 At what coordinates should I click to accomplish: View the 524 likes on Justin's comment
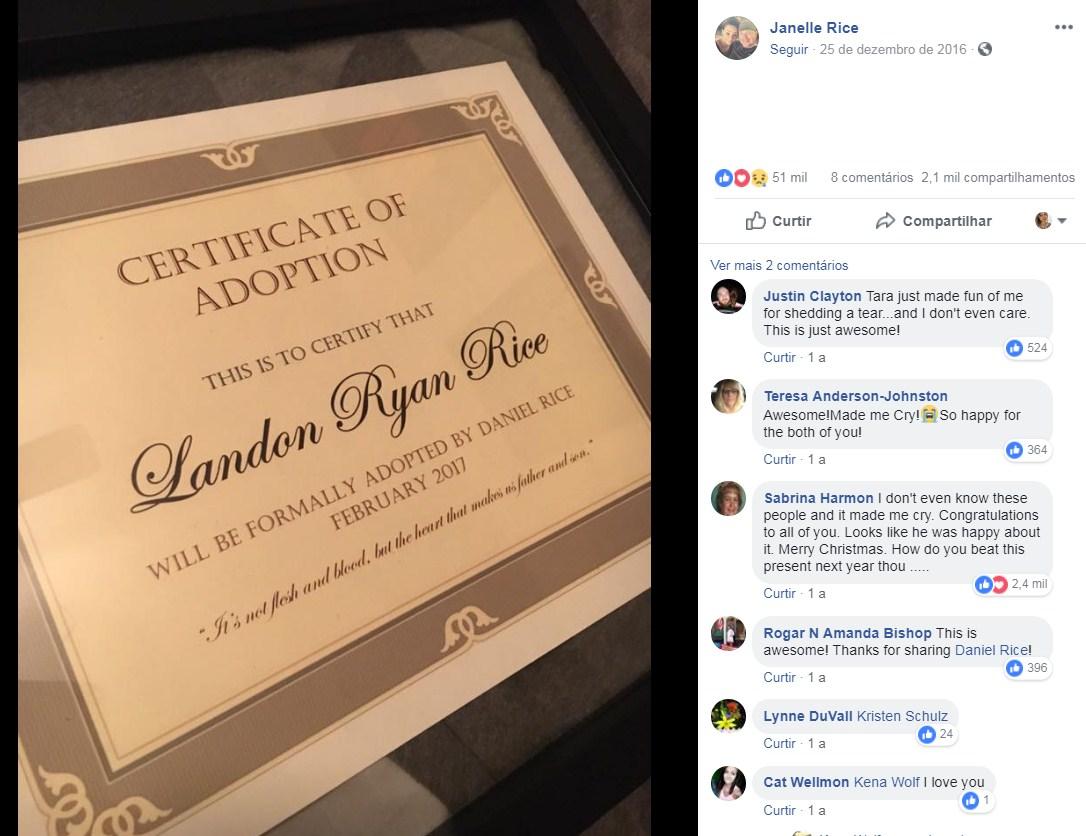pyautogui.click(x=1028, y=348)
